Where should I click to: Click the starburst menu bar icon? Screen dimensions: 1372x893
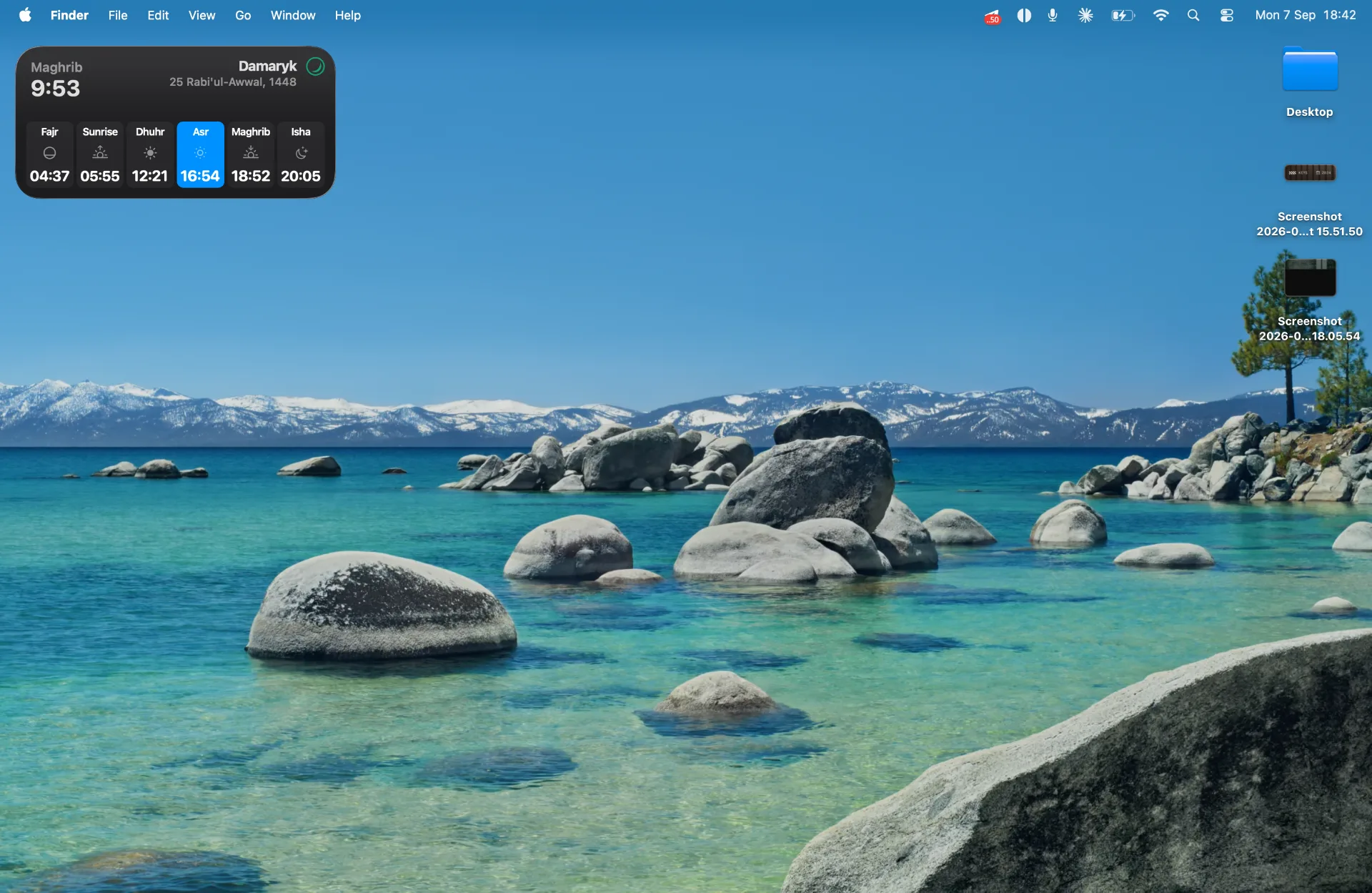click(1085, 15)
